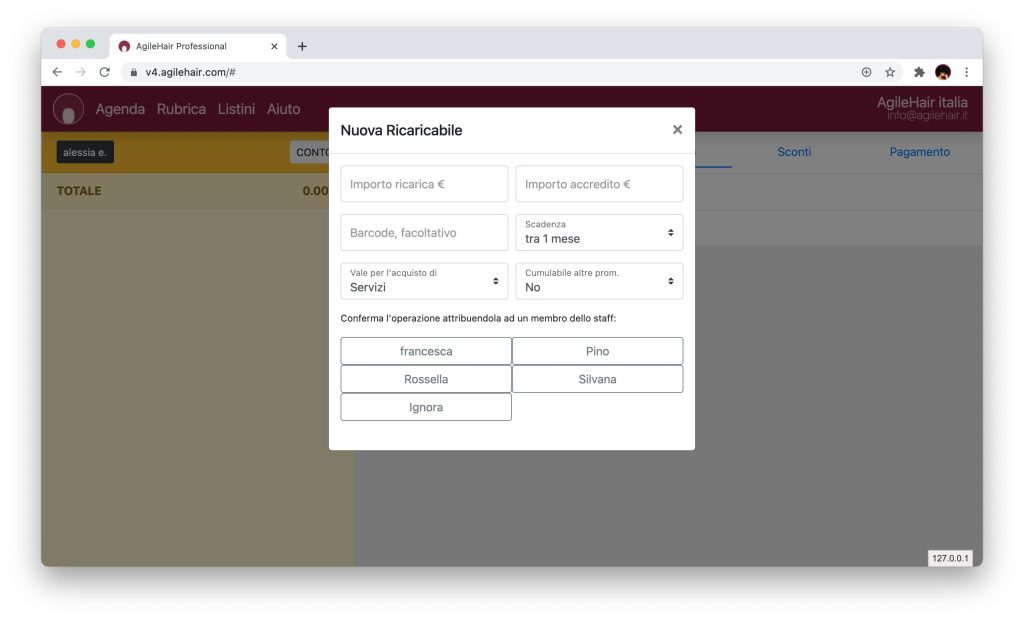Screen dimensions: 1024x621
Task: Open the Agenda menu item
Action: tap(120, 109)
